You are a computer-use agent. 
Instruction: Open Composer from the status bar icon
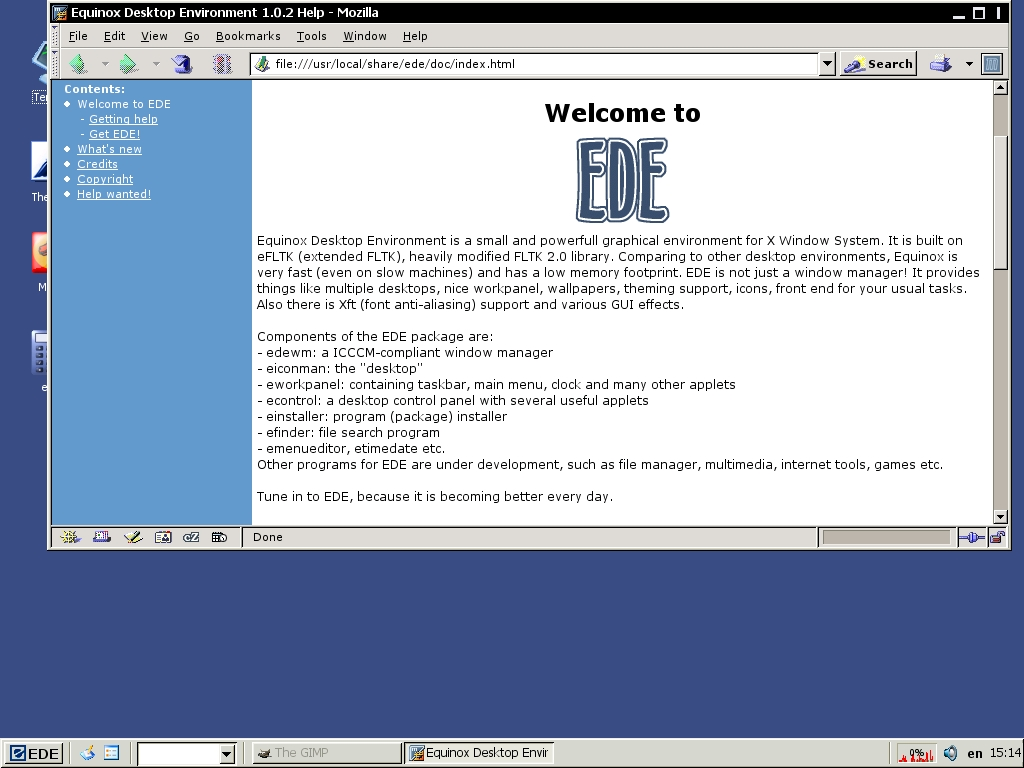point(133,537)
